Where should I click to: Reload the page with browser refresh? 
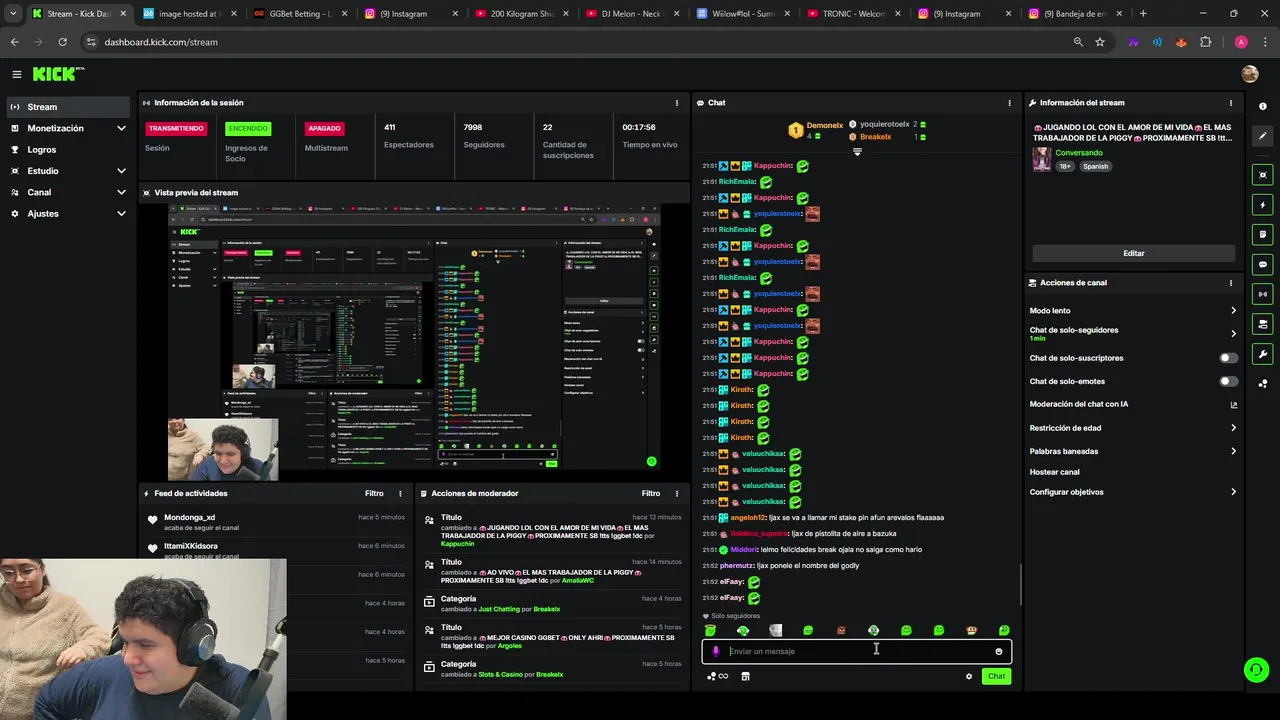point(62,42)
